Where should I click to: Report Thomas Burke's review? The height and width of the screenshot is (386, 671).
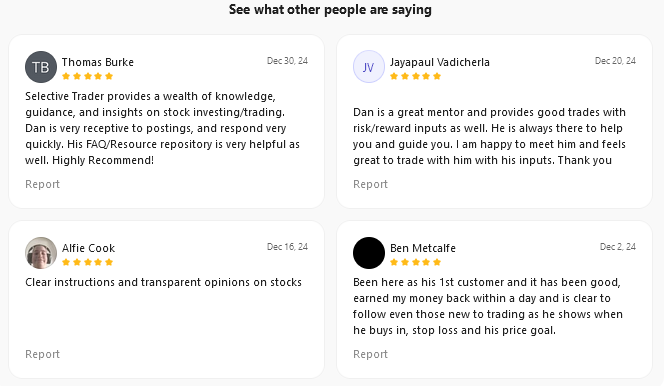[x=42, y=184]
